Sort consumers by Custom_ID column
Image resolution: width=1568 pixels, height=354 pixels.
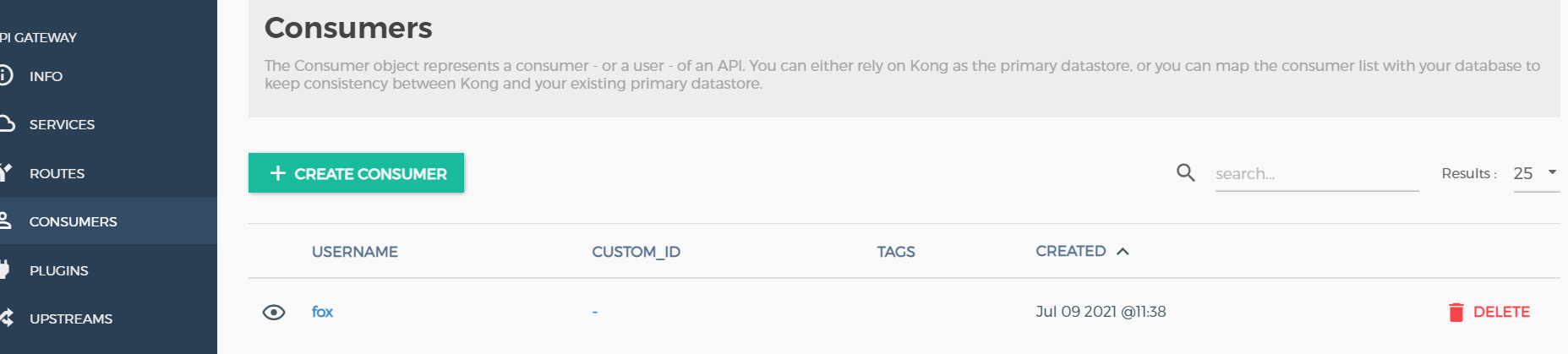tap(636, 252)
